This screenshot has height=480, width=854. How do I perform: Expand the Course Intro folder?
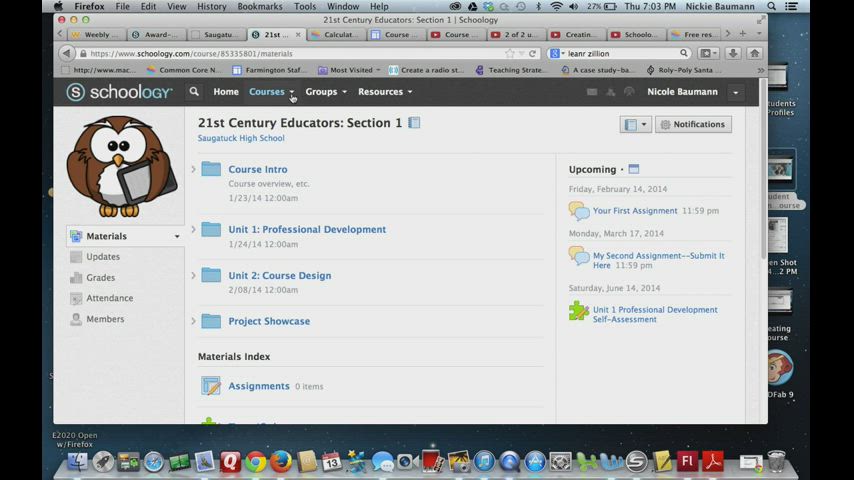click(x=193, y=169)
